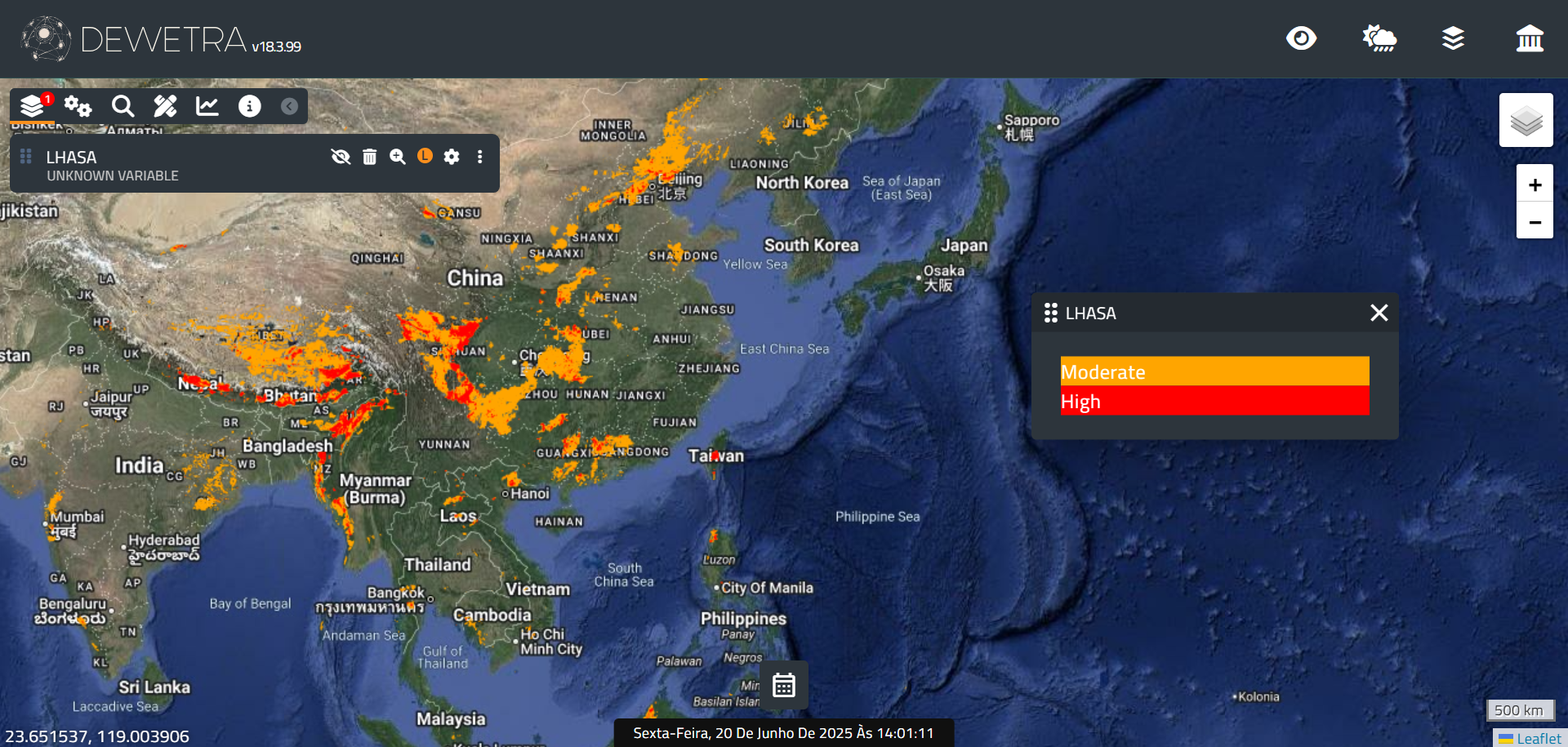Open LHASA layer properties gear
This screenshot has width=1568, height=747.
pos(452,157)
